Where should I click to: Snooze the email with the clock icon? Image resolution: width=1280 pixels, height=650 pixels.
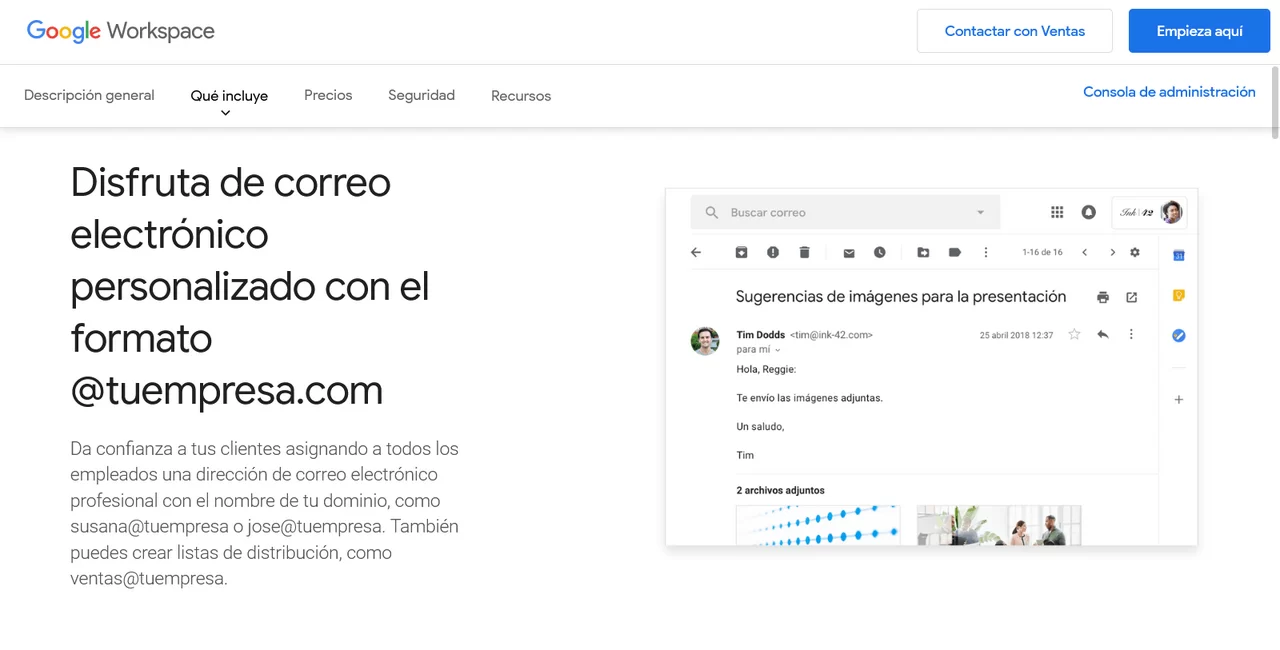tap(880, 252)
